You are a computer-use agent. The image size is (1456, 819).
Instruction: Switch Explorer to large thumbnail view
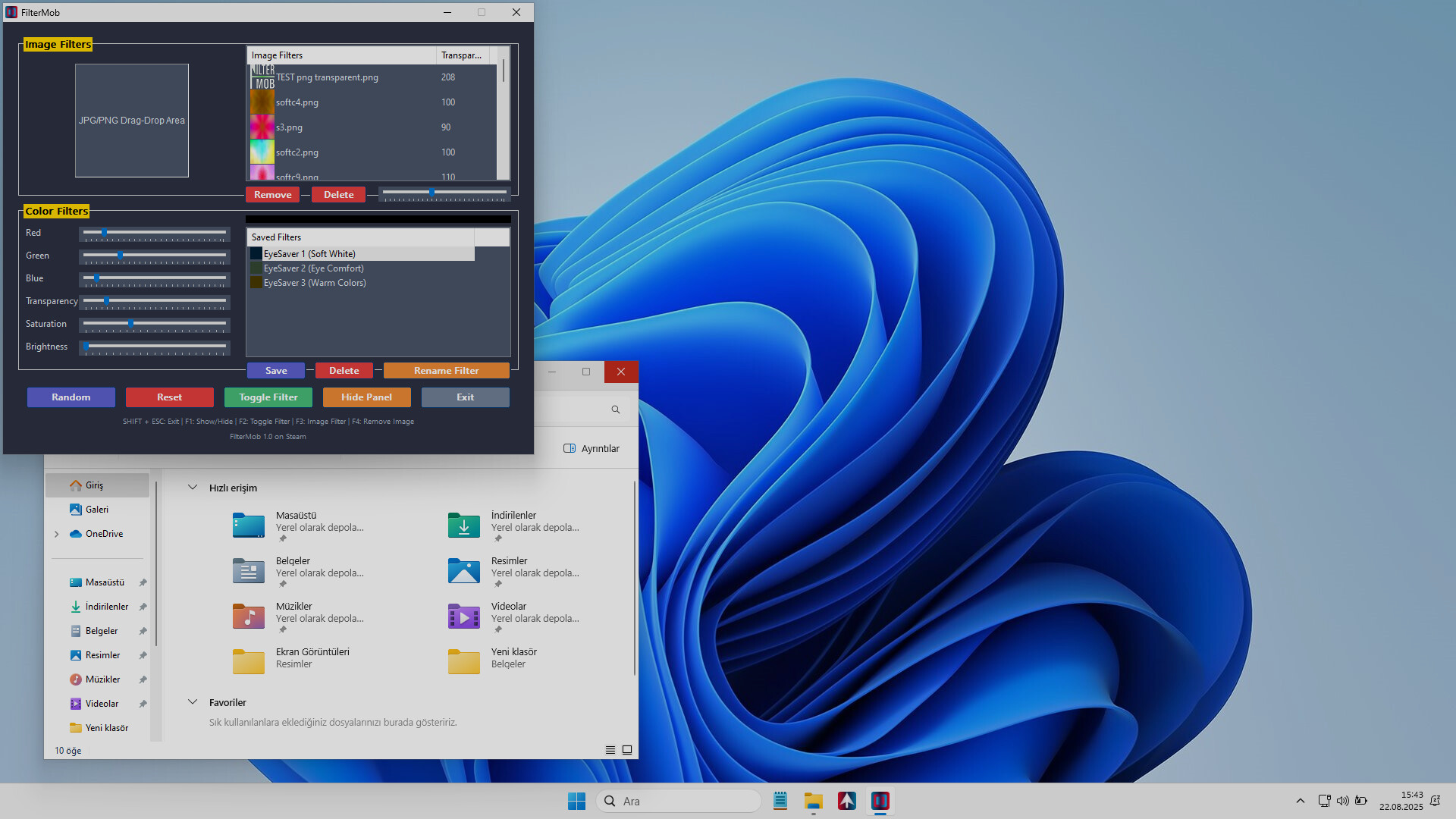[x=626, y=749]
